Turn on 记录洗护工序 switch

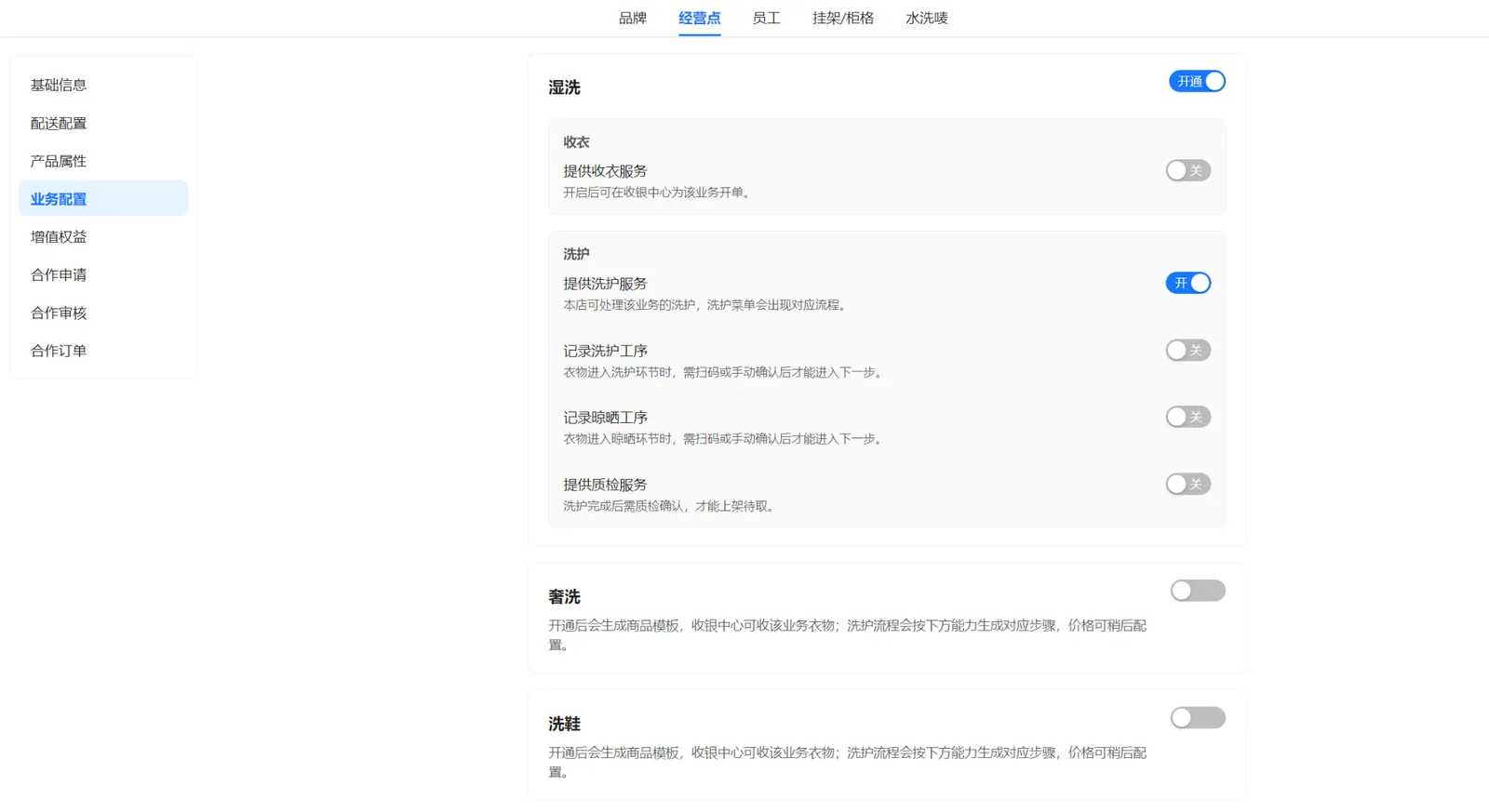tap(1187, 350)
